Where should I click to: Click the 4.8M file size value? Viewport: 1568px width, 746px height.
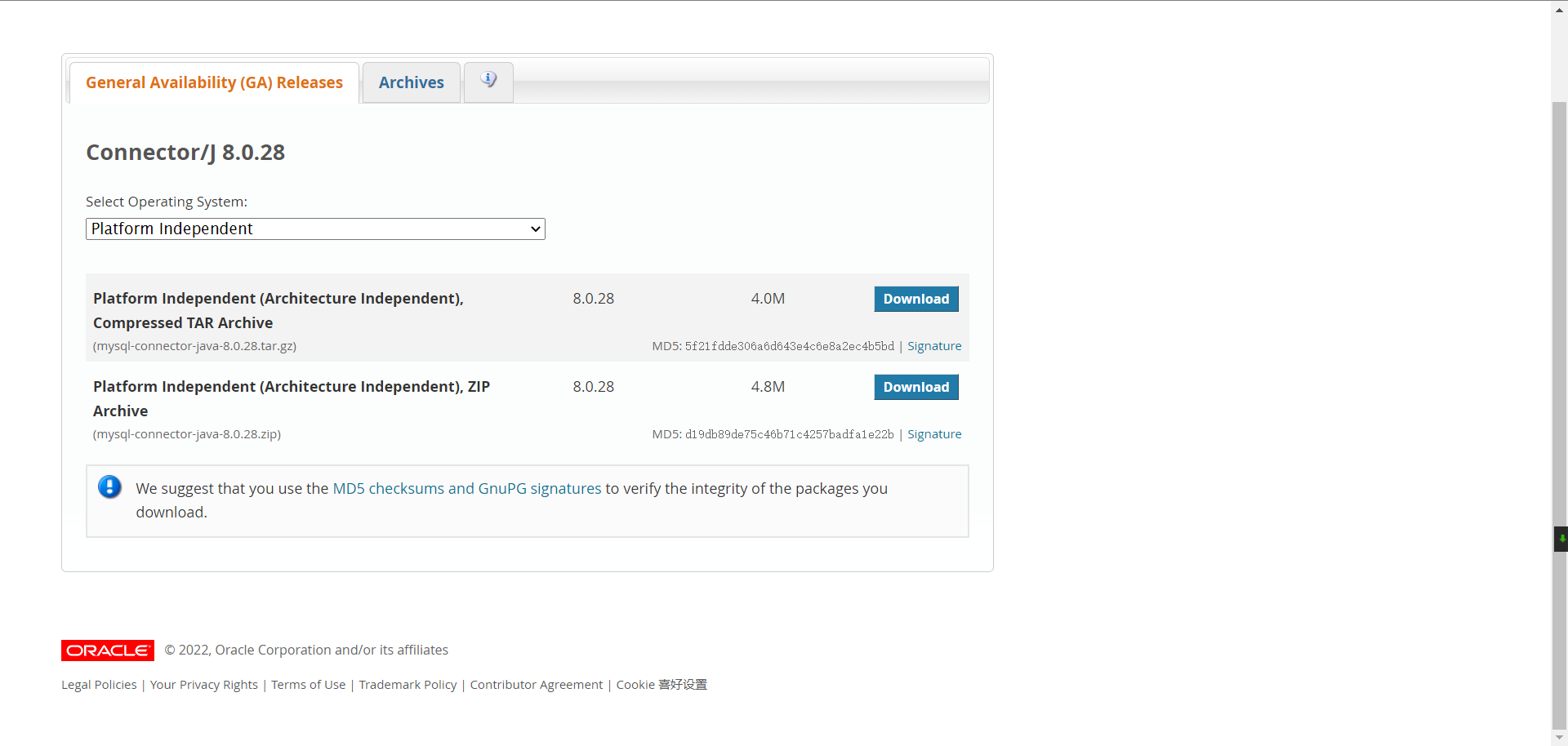(x=768, y=387)
